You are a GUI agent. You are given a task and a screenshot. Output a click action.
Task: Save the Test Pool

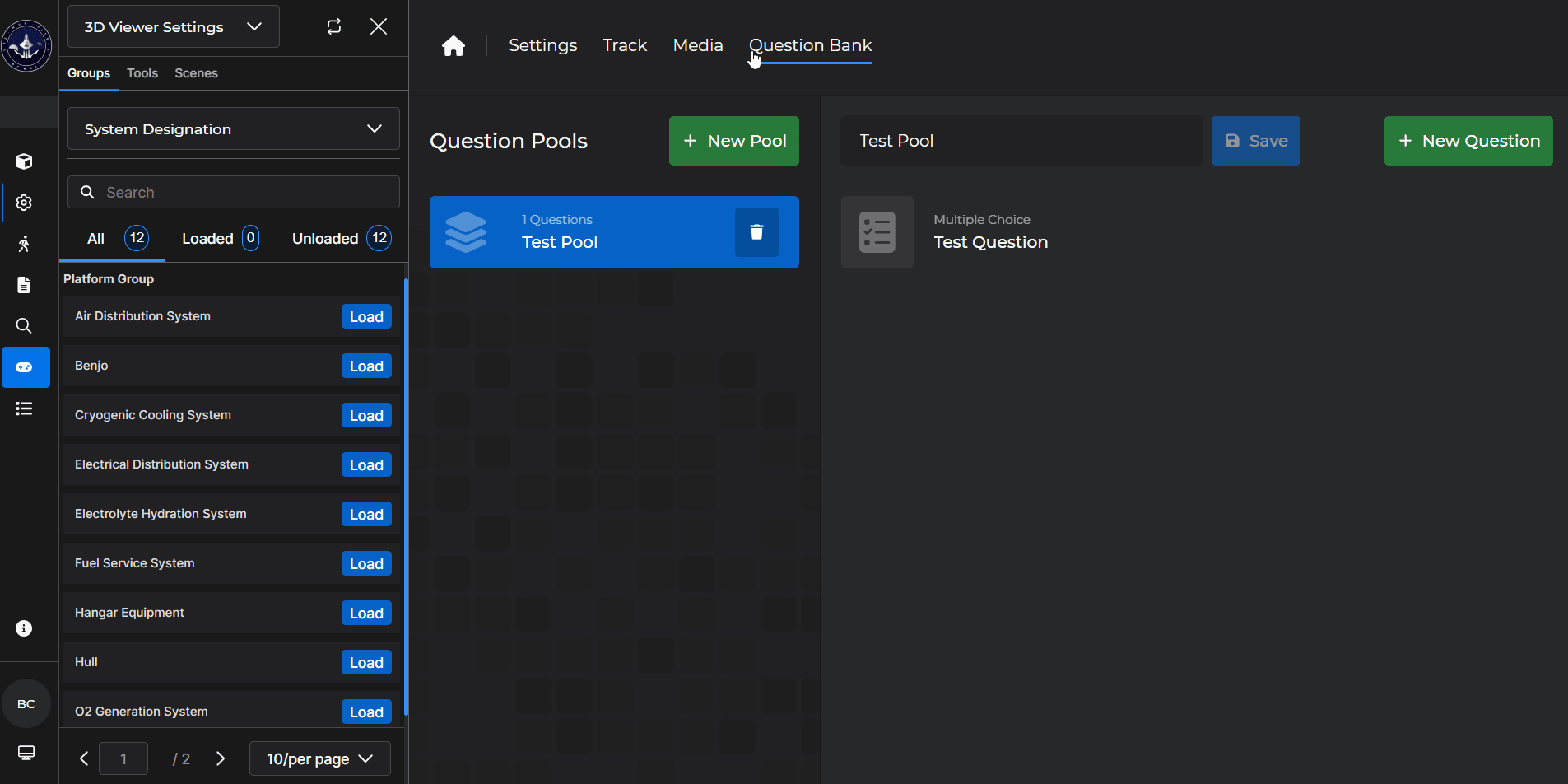coord(1256,141)
